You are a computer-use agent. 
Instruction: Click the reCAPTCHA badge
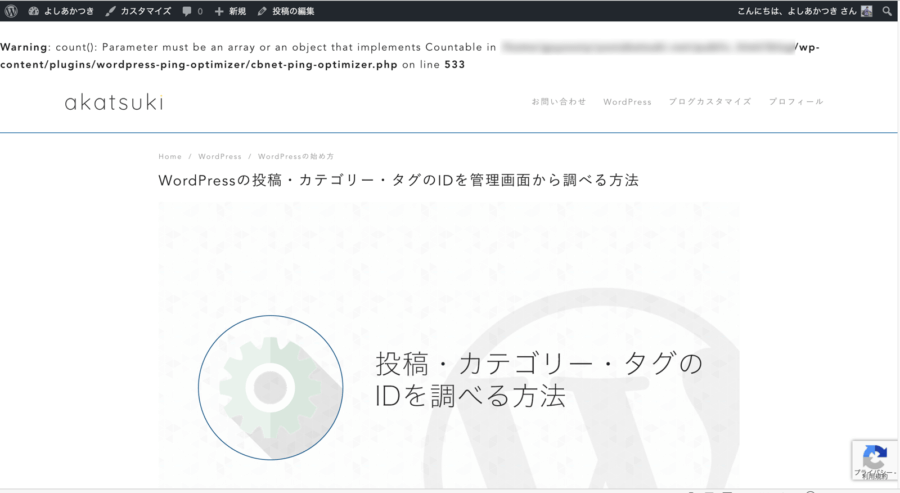pyautogui.click(x=874, y=462)
